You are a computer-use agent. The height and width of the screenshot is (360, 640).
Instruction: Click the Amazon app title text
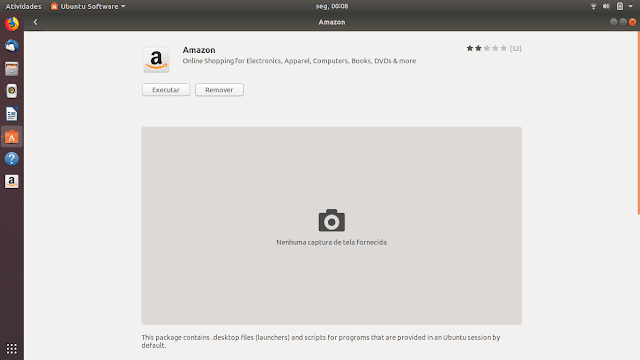point(199,50)
